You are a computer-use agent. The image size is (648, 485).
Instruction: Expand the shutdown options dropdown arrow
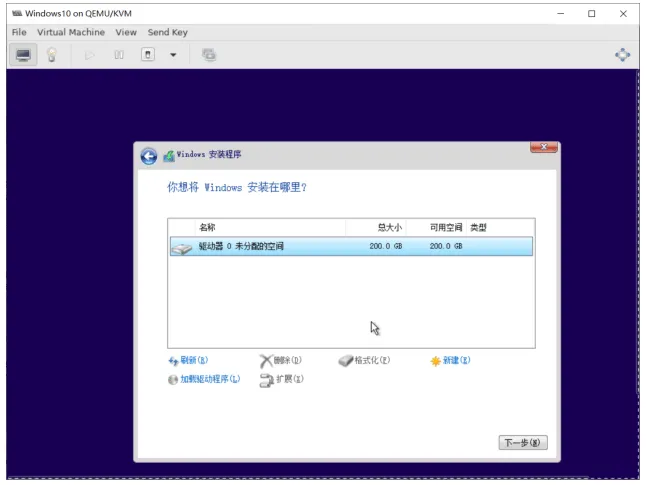[x=173, y=55]
